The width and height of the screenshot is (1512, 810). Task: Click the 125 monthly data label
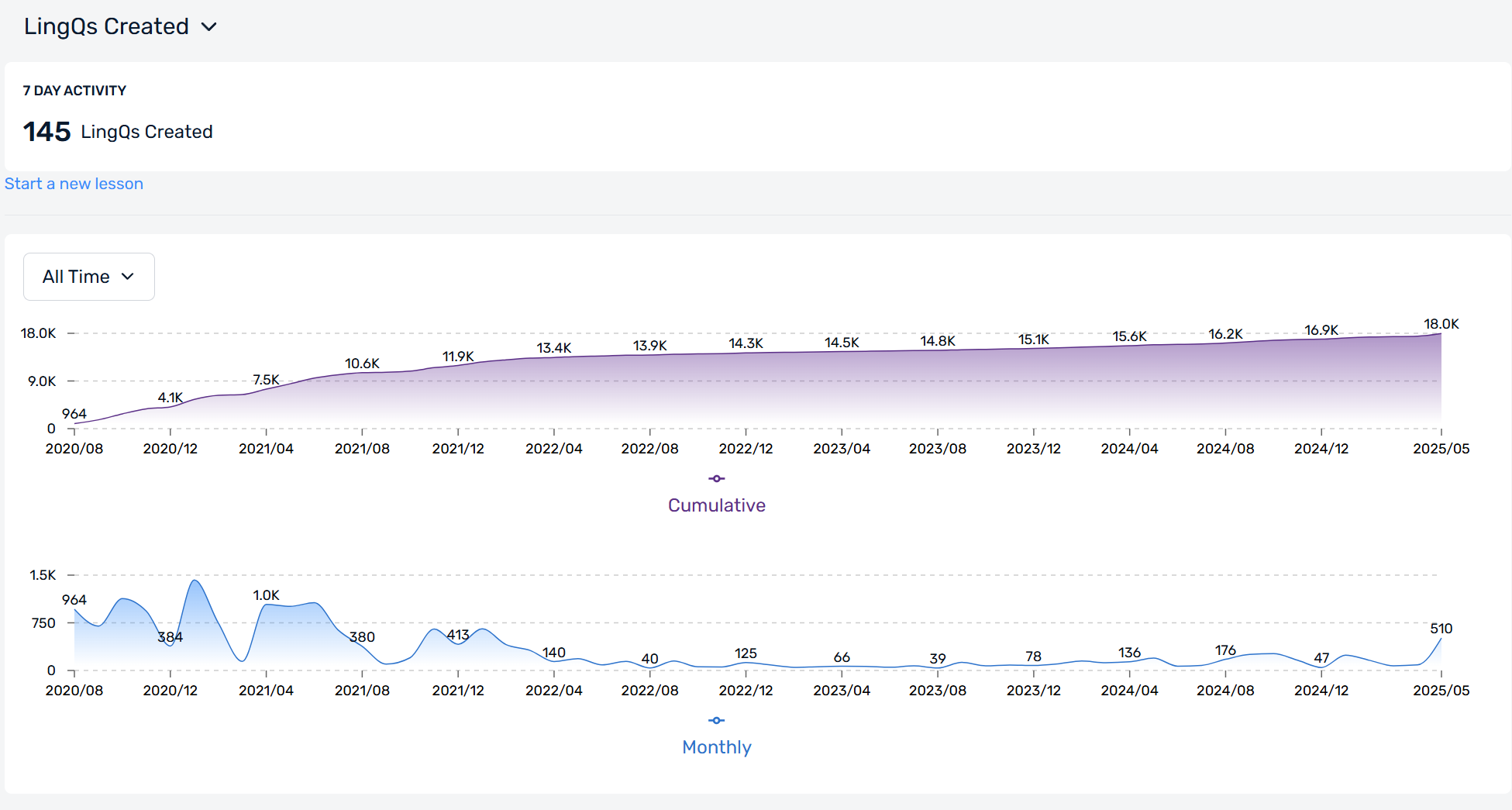(x=746, y=653)
